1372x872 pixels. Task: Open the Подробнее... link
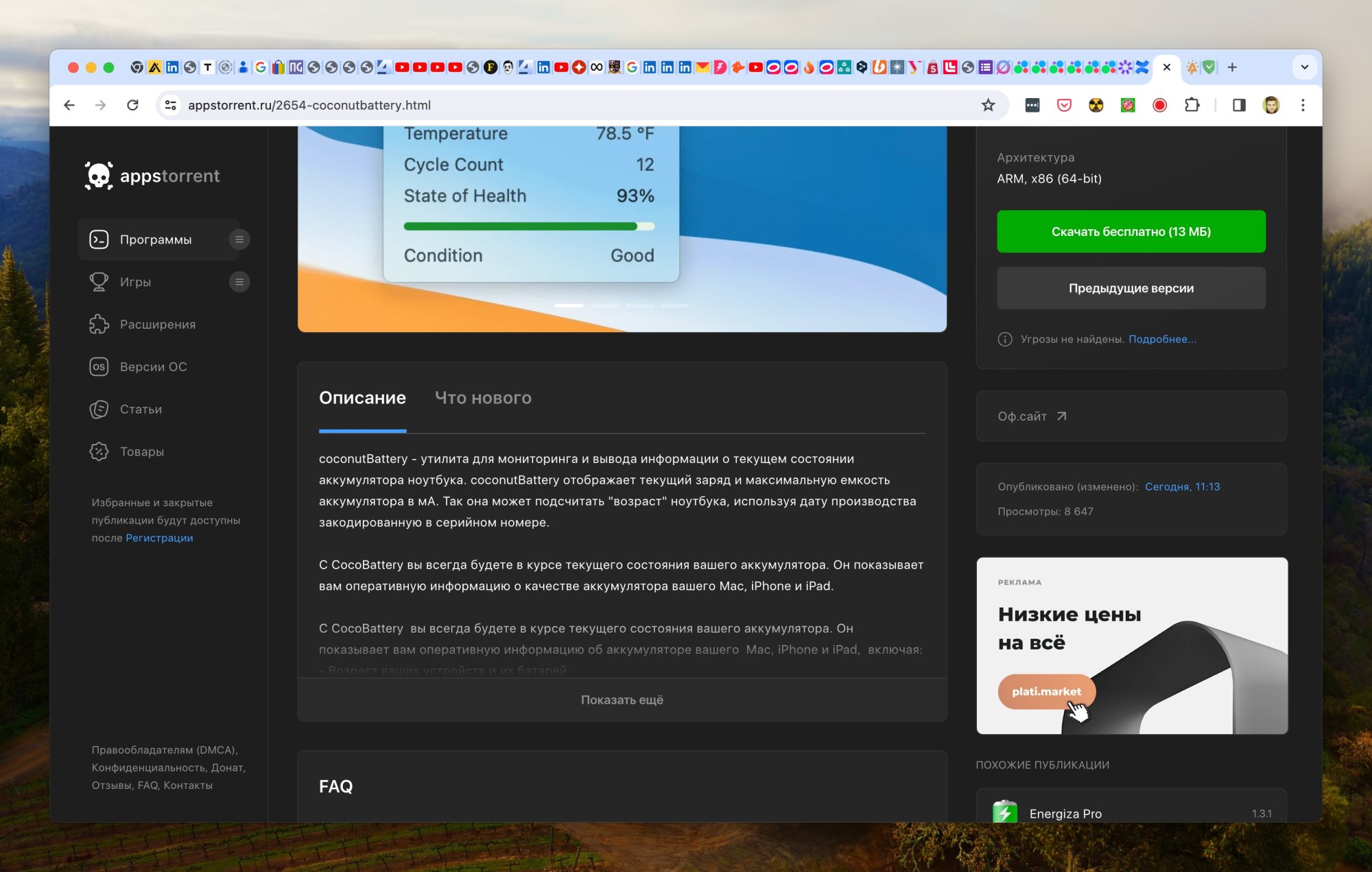pos(1162,340)
